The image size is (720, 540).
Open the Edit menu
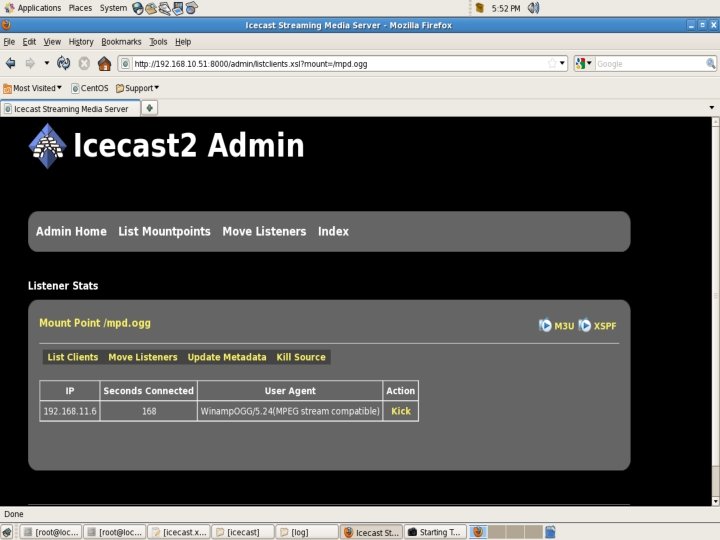(x=29, y=42)
